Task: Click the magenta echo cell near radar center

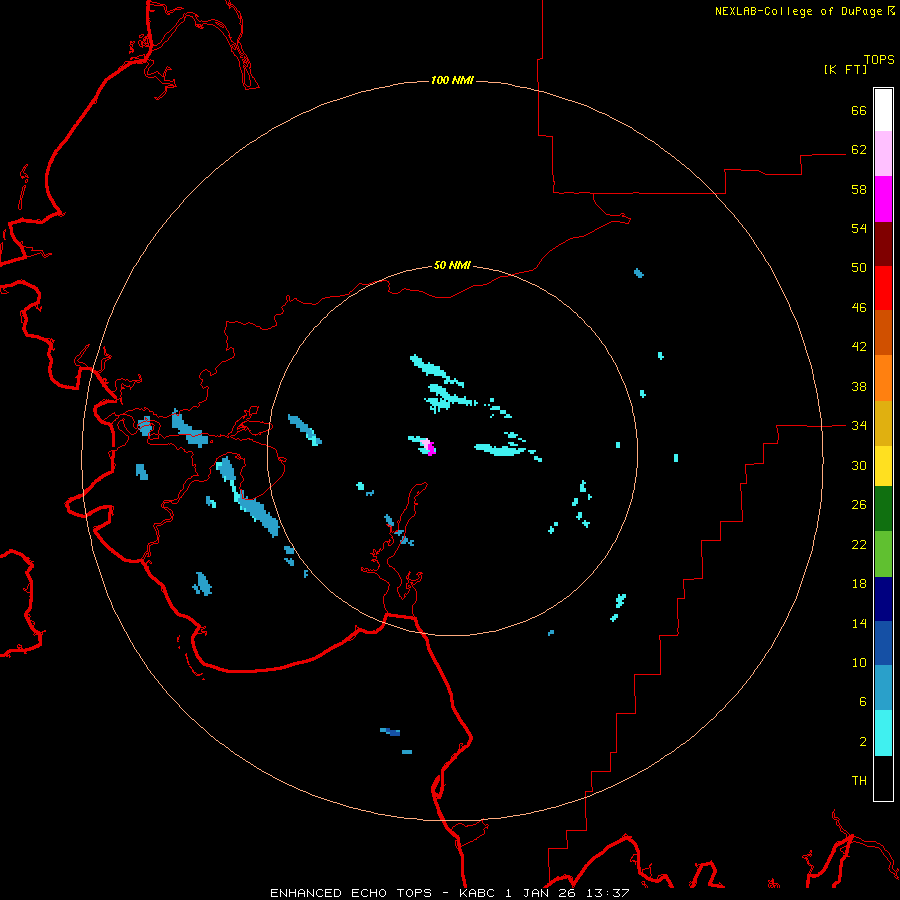Action: click(x=430, y=449)
